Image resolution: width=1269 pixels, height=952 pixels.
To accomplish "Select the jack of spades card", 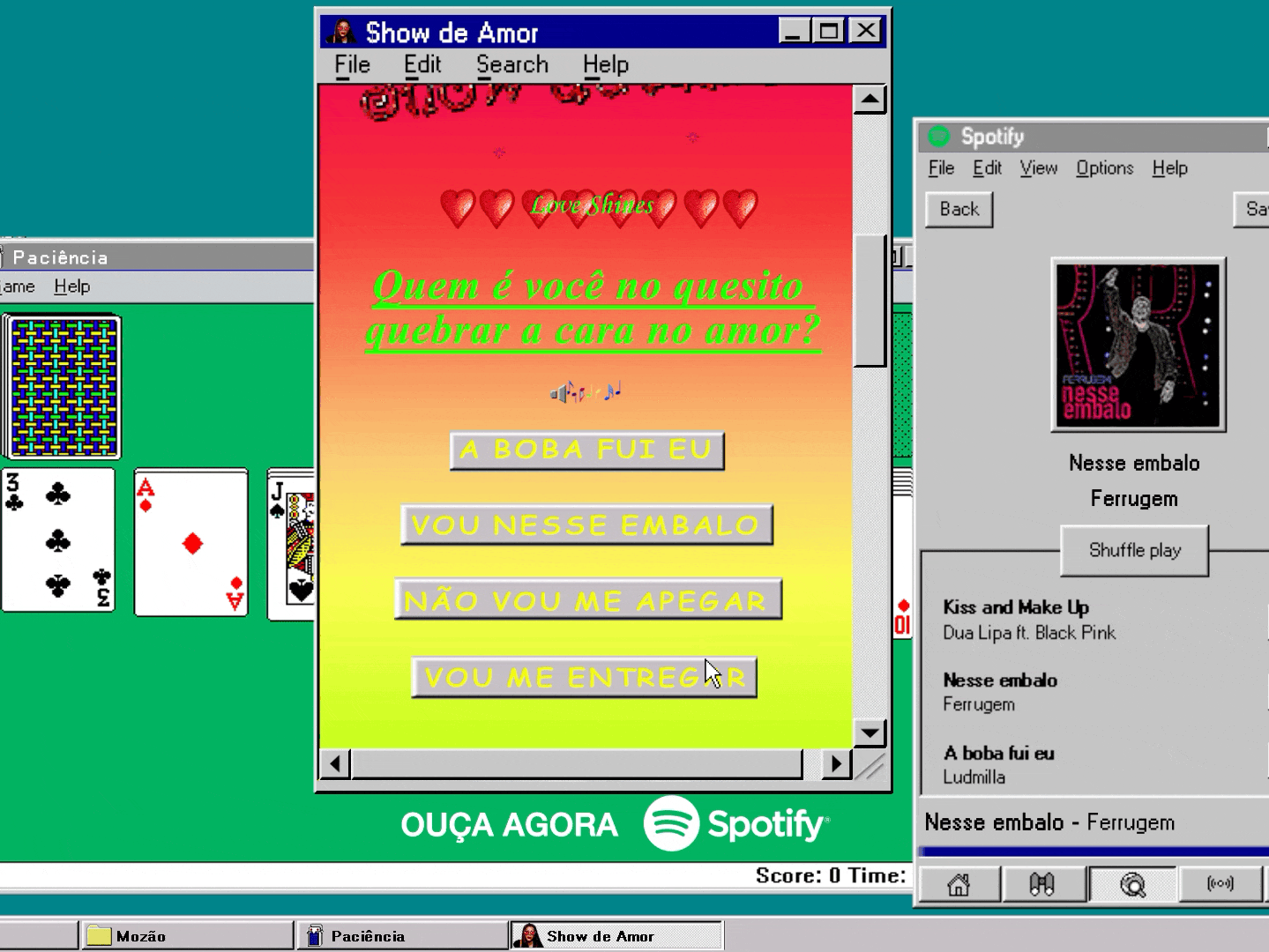I will coord(292,544).
